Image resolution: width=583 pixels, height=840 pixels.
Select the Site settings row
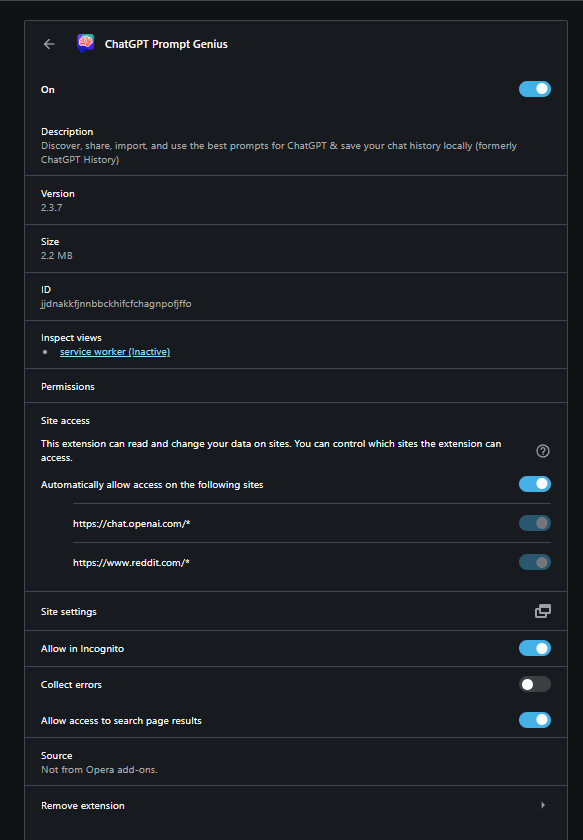66,610
